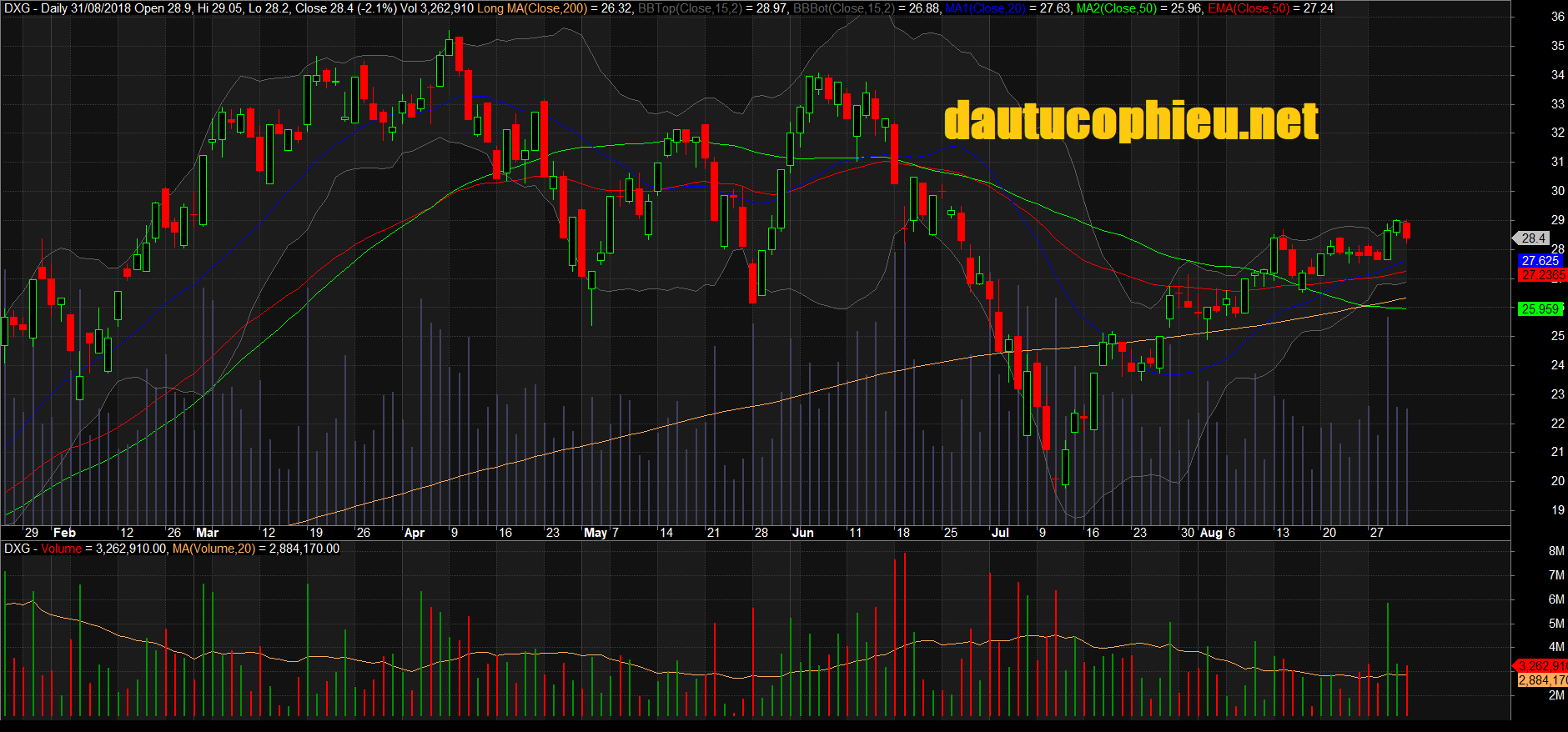Click the red EMA(Close,50) legend label

pyautogui.click(x=1249, y=8)
